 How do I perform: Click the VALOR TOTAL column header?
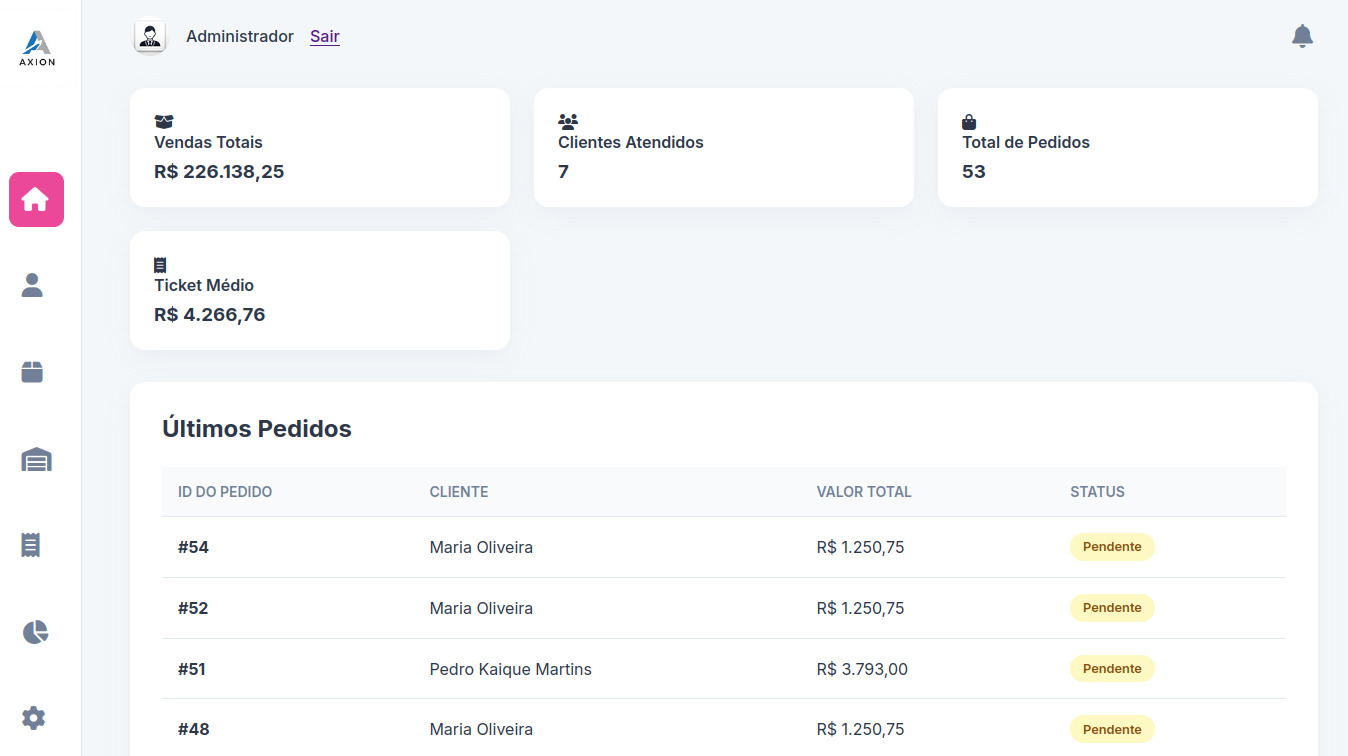(863, 491)
